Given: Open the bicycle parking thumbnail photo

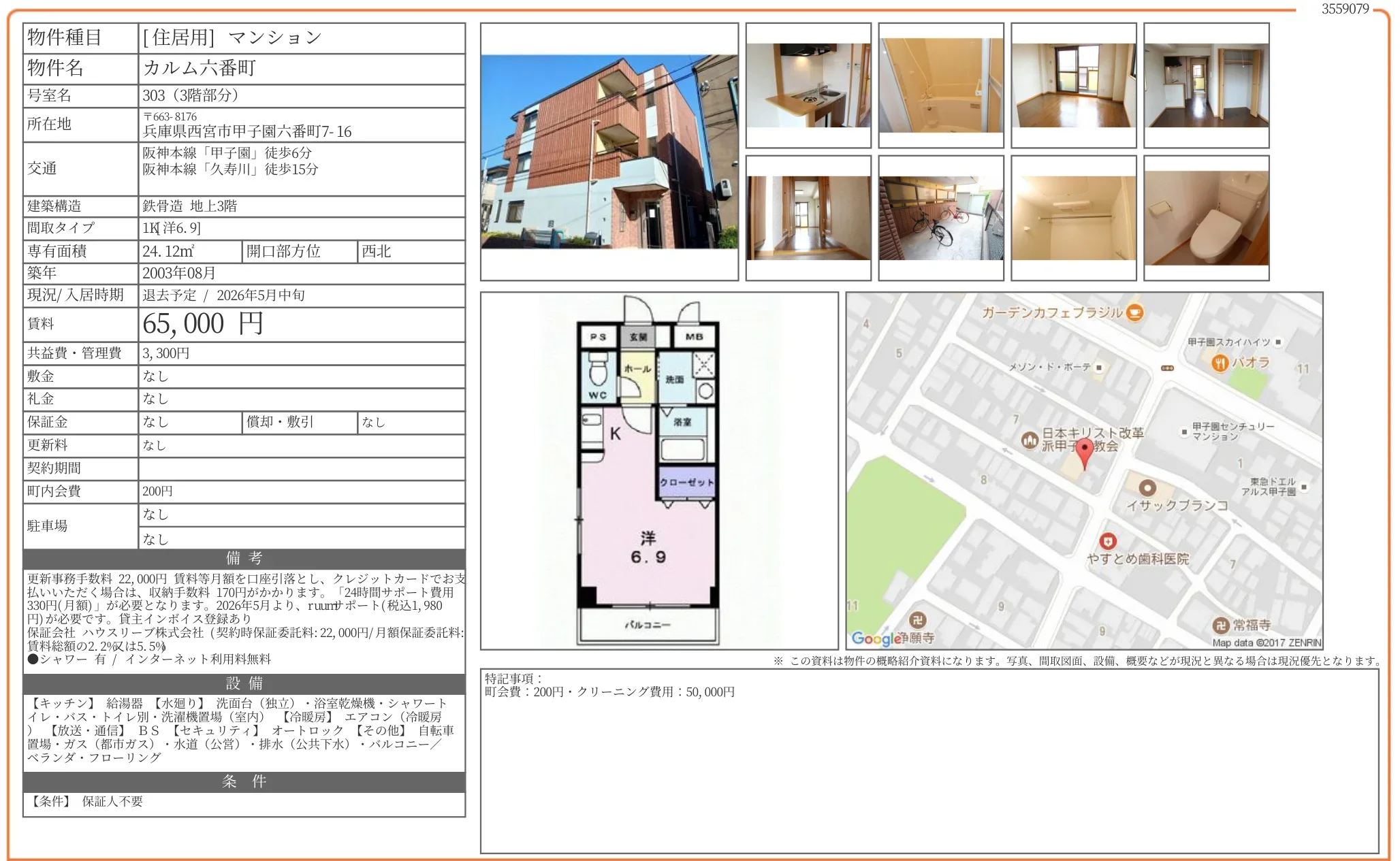Looking at the screenshot, I should 940,218.
